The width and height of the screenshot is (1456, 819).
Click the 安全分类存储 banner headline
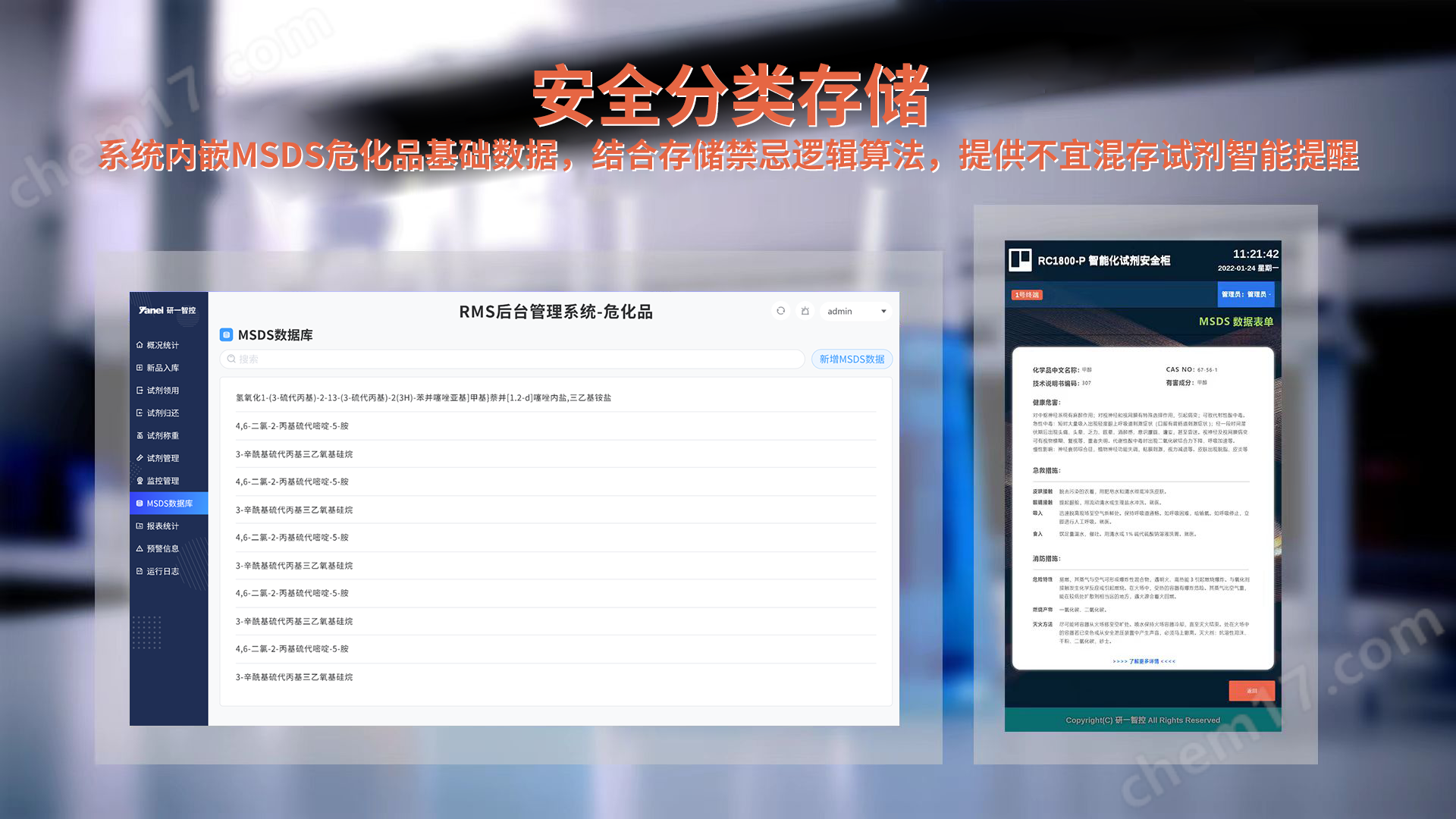point(731,96)
